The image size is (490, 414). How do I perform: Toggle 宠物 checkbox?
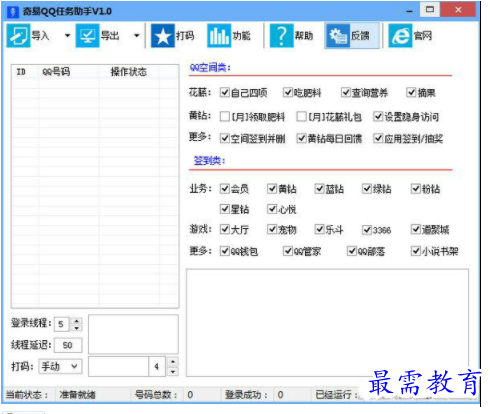272,229
